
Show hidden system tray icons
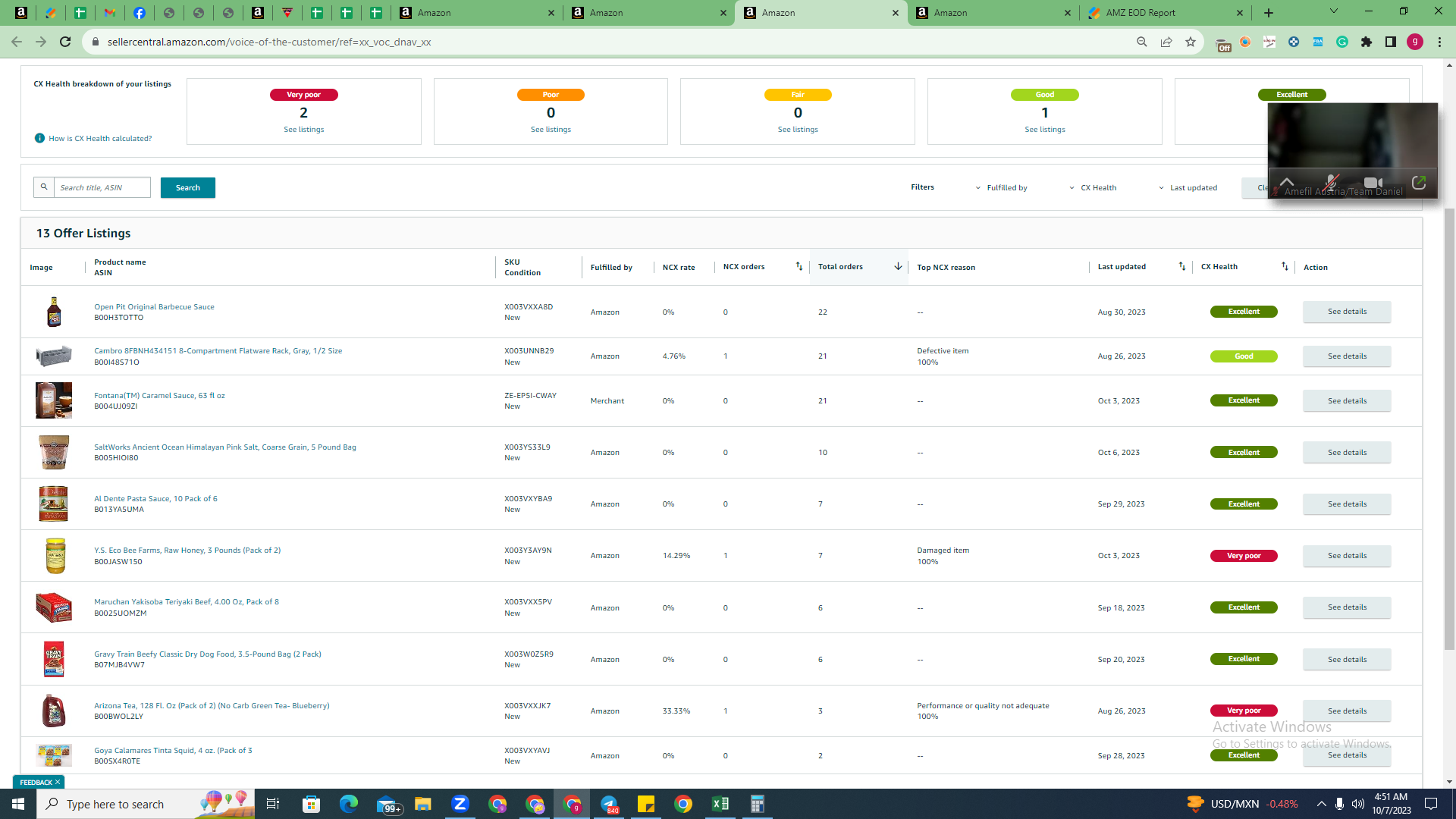click(1321, 804)
